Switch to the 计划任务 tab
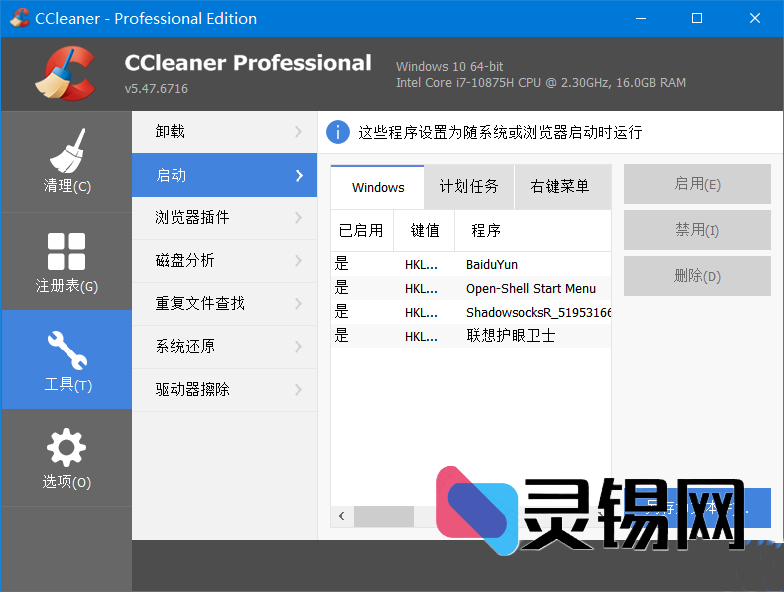 tap(469, 187)
